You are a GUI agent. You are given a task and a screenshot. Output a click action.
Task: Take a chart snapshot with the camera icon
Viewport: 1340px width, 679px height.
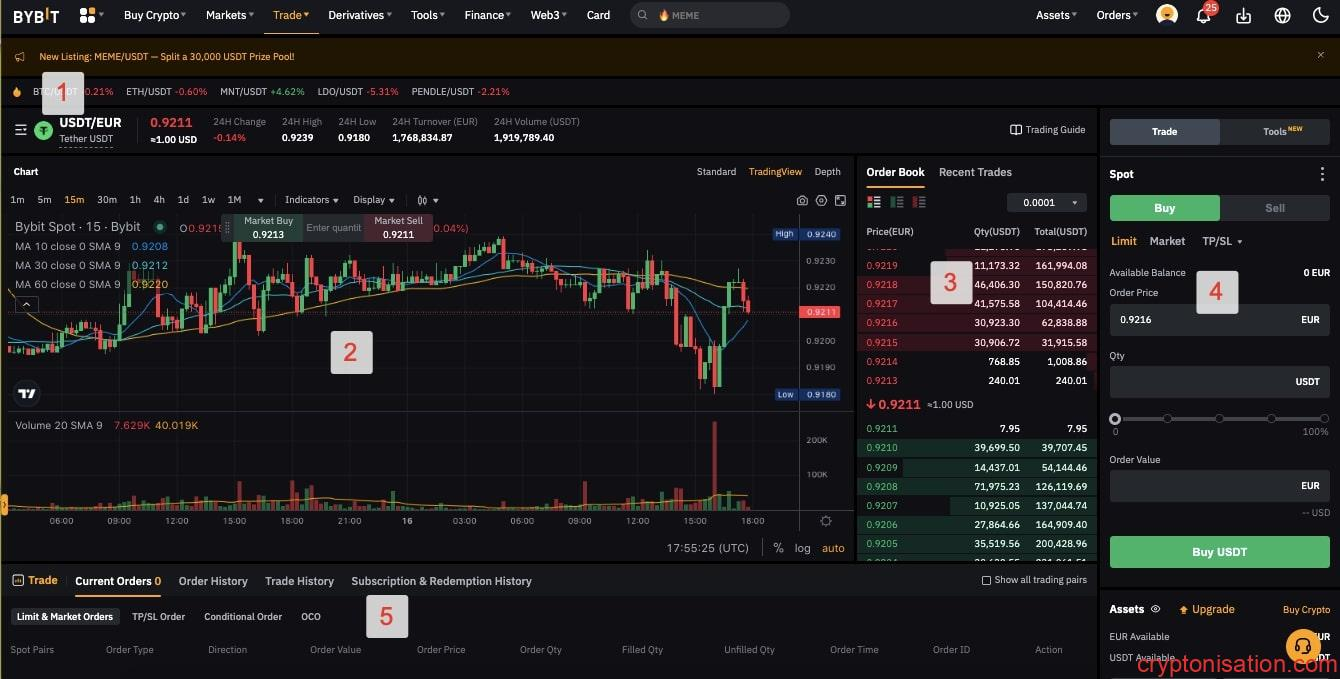coord(802,200)
